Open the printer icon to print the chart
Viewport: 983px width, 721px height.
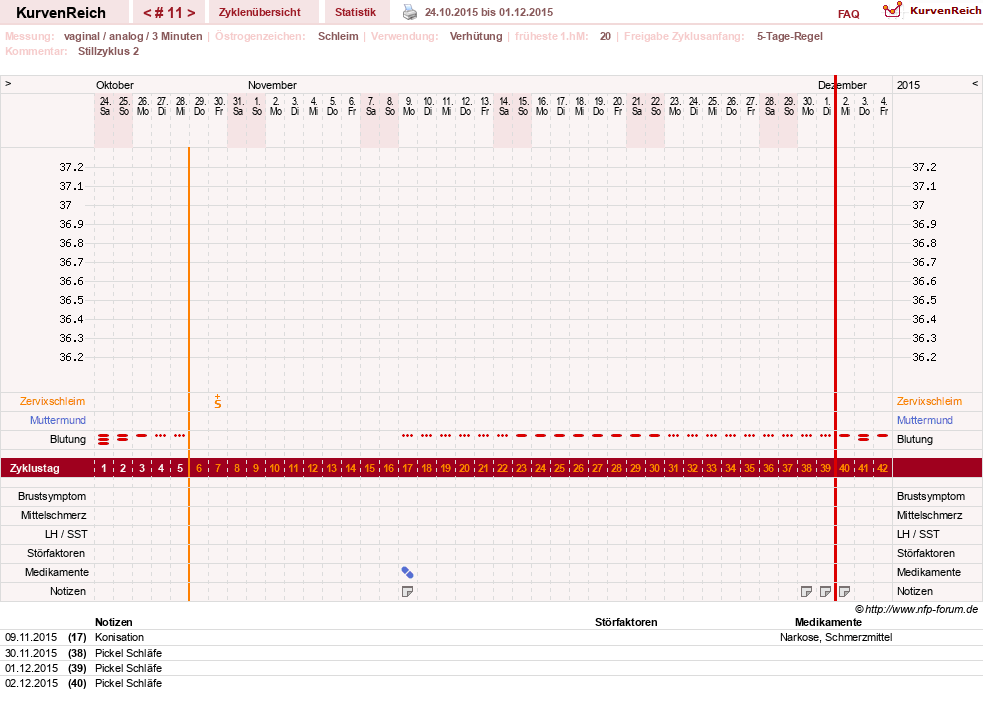click(409, 12)
